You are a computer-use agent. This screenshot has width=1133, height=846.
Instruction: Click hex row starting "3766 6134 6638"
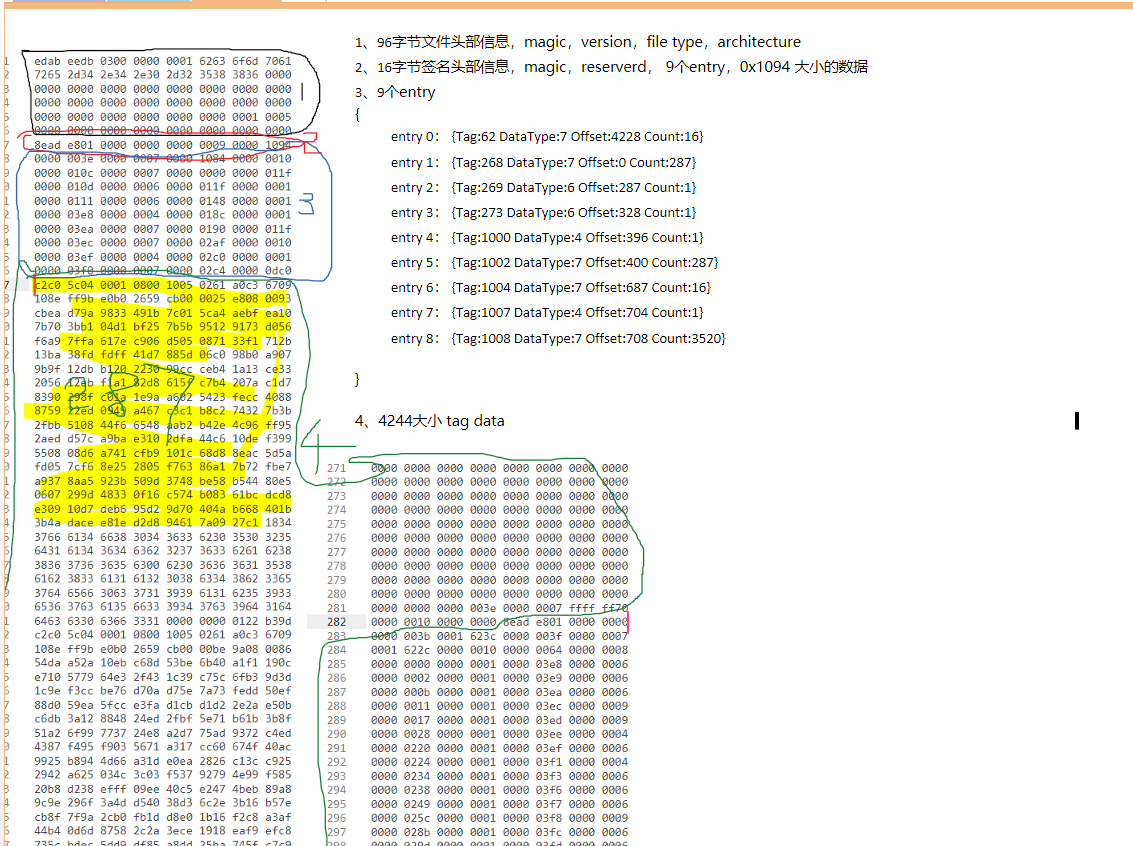[163, 538]
